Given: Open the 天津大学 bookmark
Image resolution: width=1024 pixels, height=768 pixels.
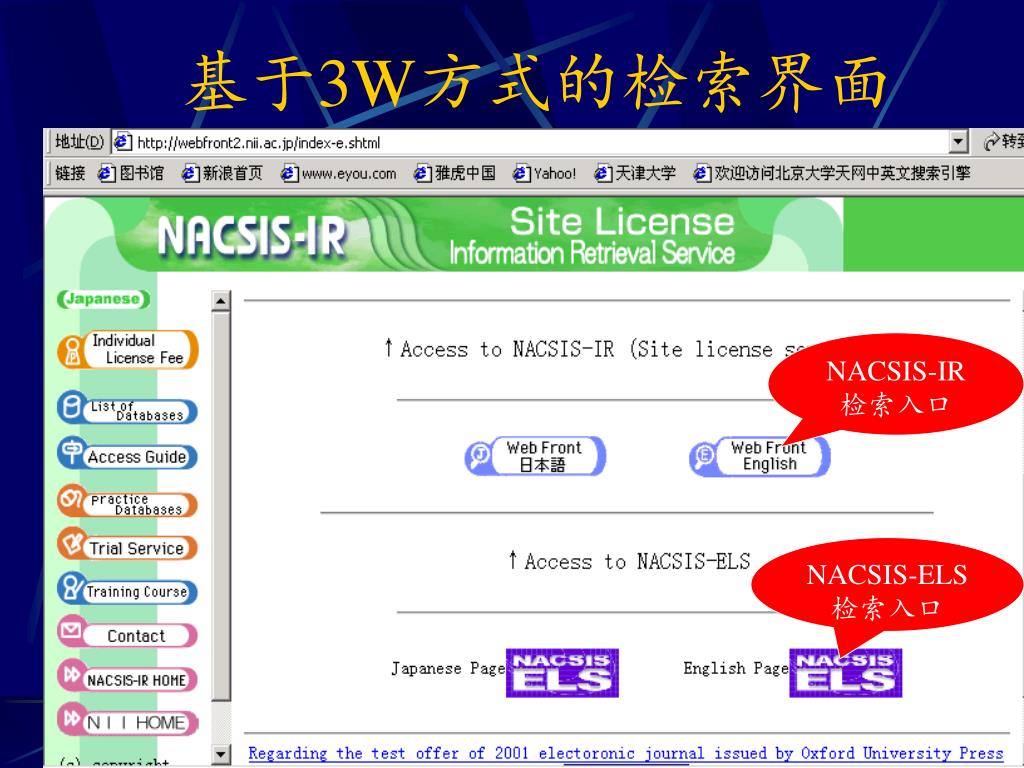Looking at the screenshot, I should (635, 173).
